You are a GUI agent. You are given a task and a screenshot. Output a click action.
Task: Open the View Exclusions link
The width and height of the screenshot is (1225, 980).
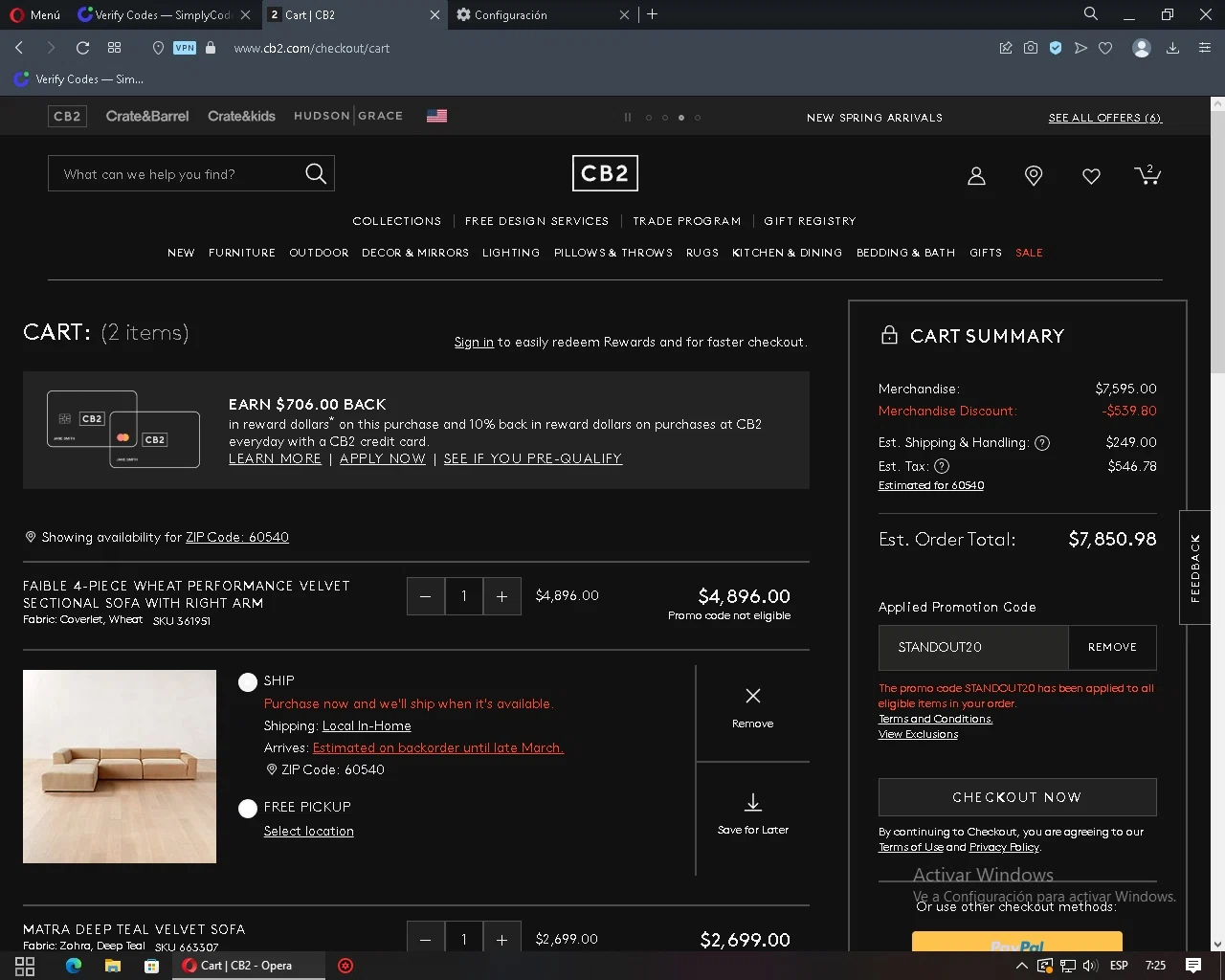pos(918,734)
